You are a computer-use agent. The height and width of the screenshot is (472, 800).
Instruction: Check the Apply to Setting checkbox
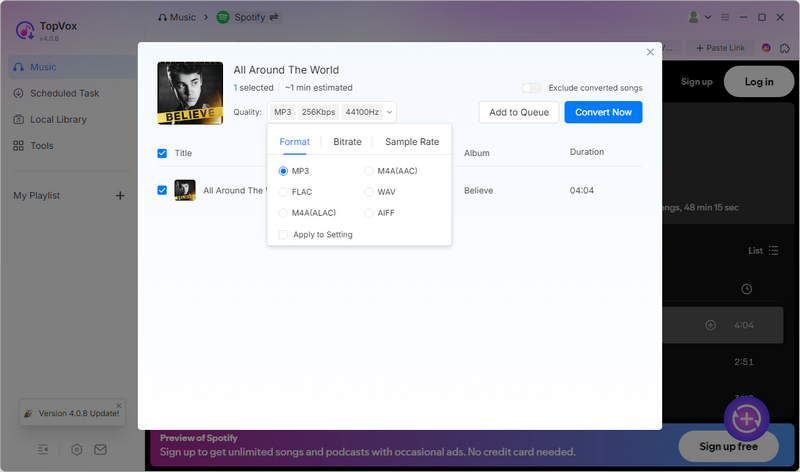pos(283,235)
